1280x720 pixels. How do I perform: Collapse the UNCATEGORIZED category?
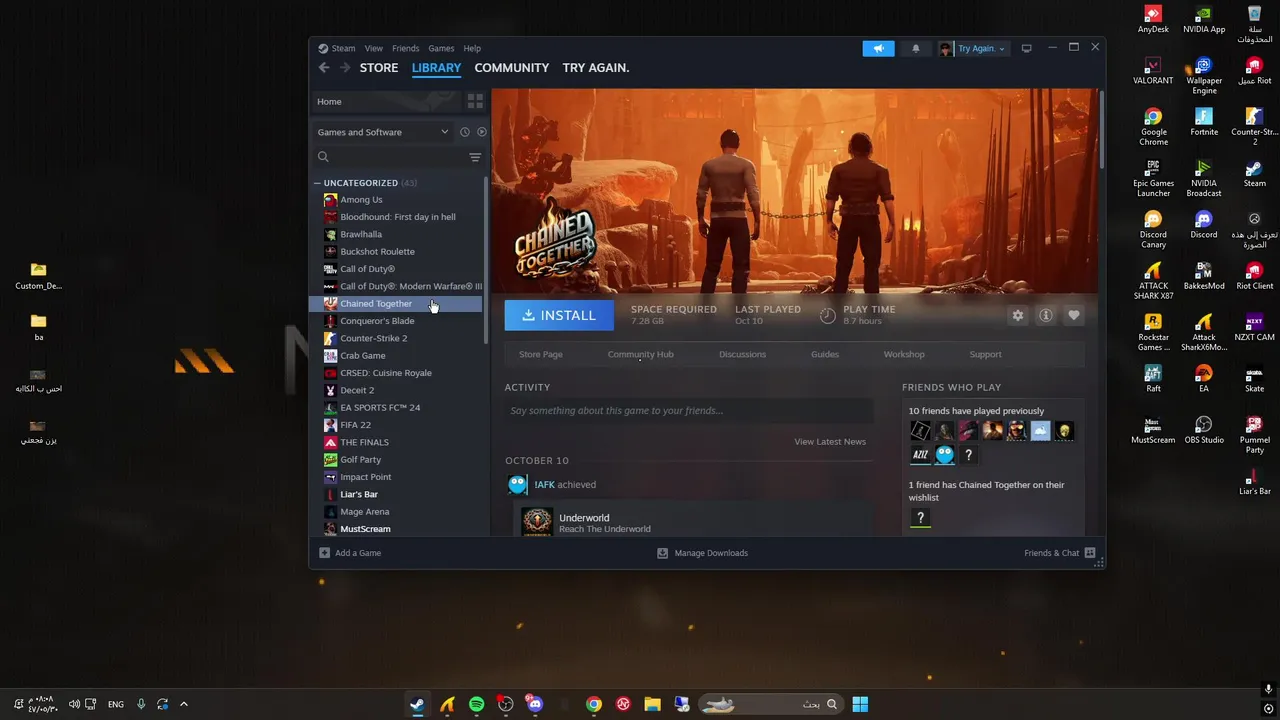[x=317, y=183]
